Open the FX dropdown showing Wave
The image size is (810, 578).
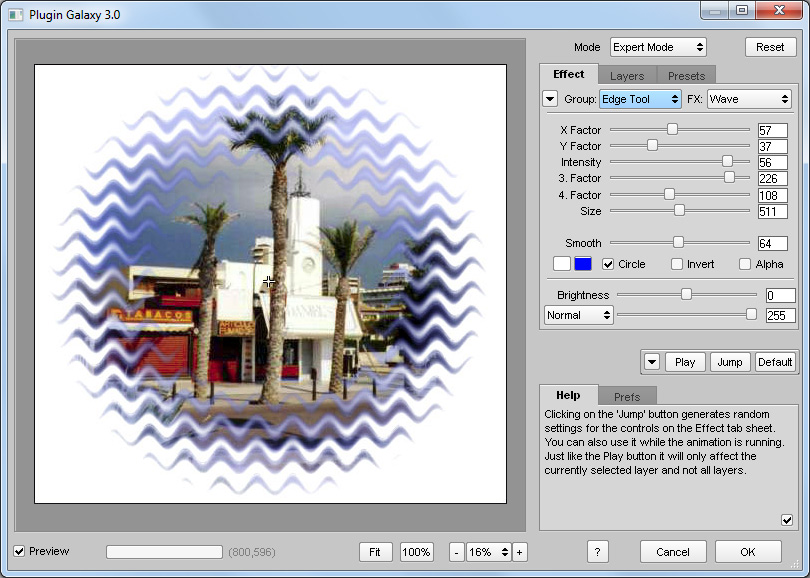[x=749, y=99]
